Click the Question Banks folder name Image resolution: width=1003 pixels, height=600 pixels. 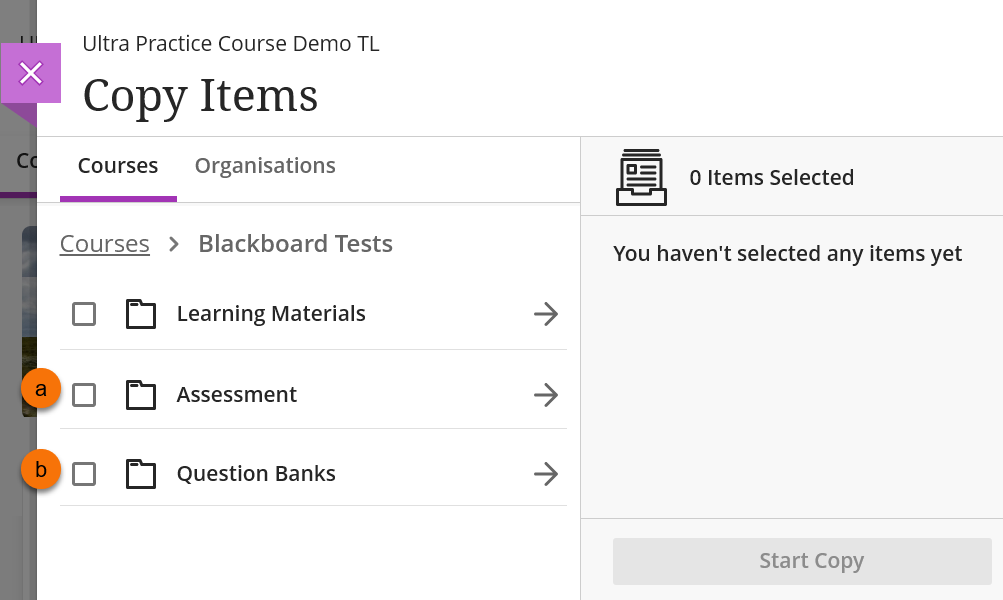(256, 474)
